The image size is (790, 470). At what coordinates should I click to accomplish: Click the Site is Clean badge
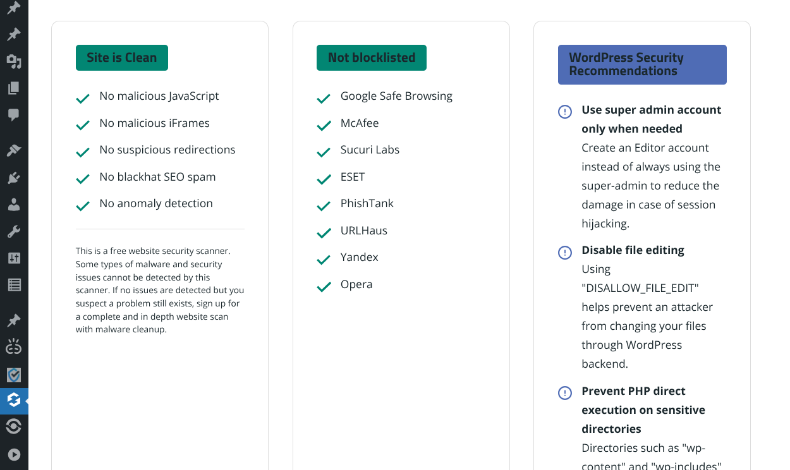[x=122, y=58]
